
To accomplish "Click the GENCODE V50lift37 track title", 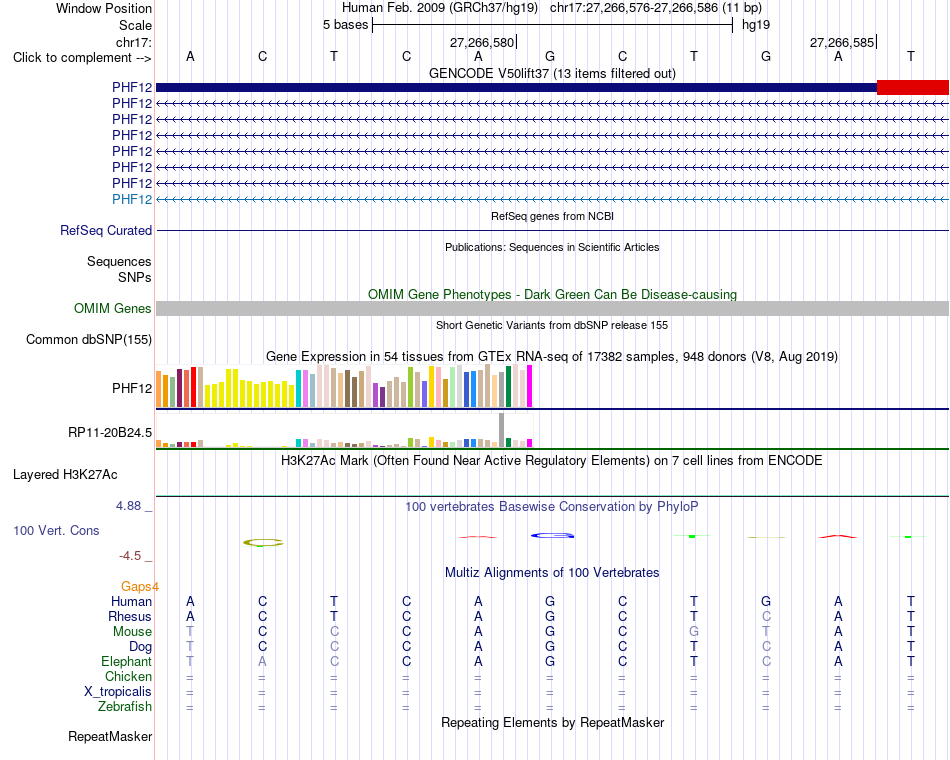I will (552, 73).
